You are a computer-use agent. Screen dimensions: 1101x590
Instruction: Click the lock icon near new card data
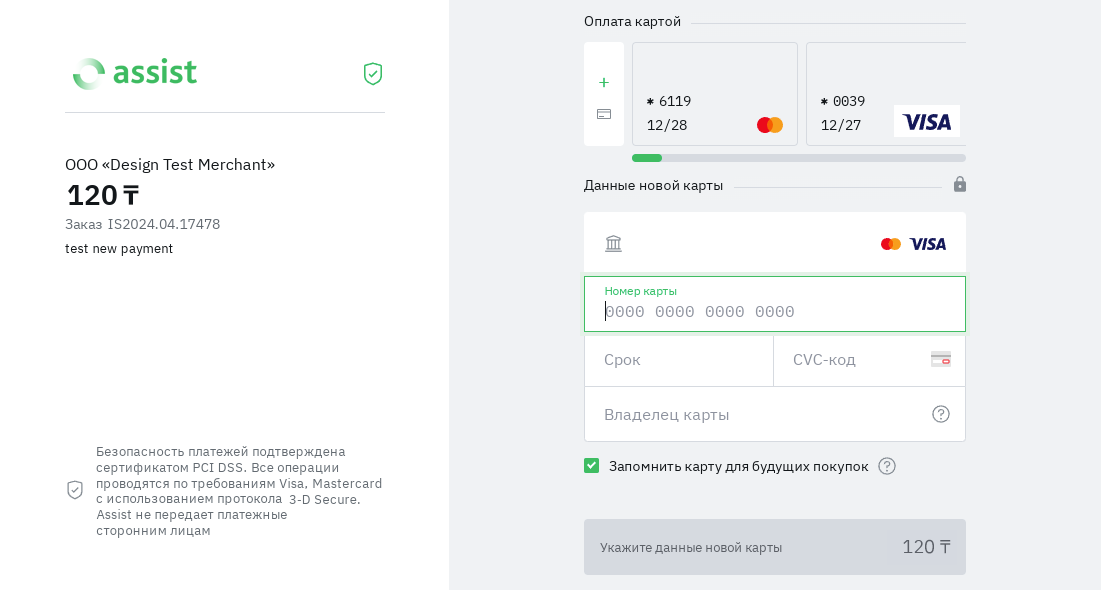[960, 184]
